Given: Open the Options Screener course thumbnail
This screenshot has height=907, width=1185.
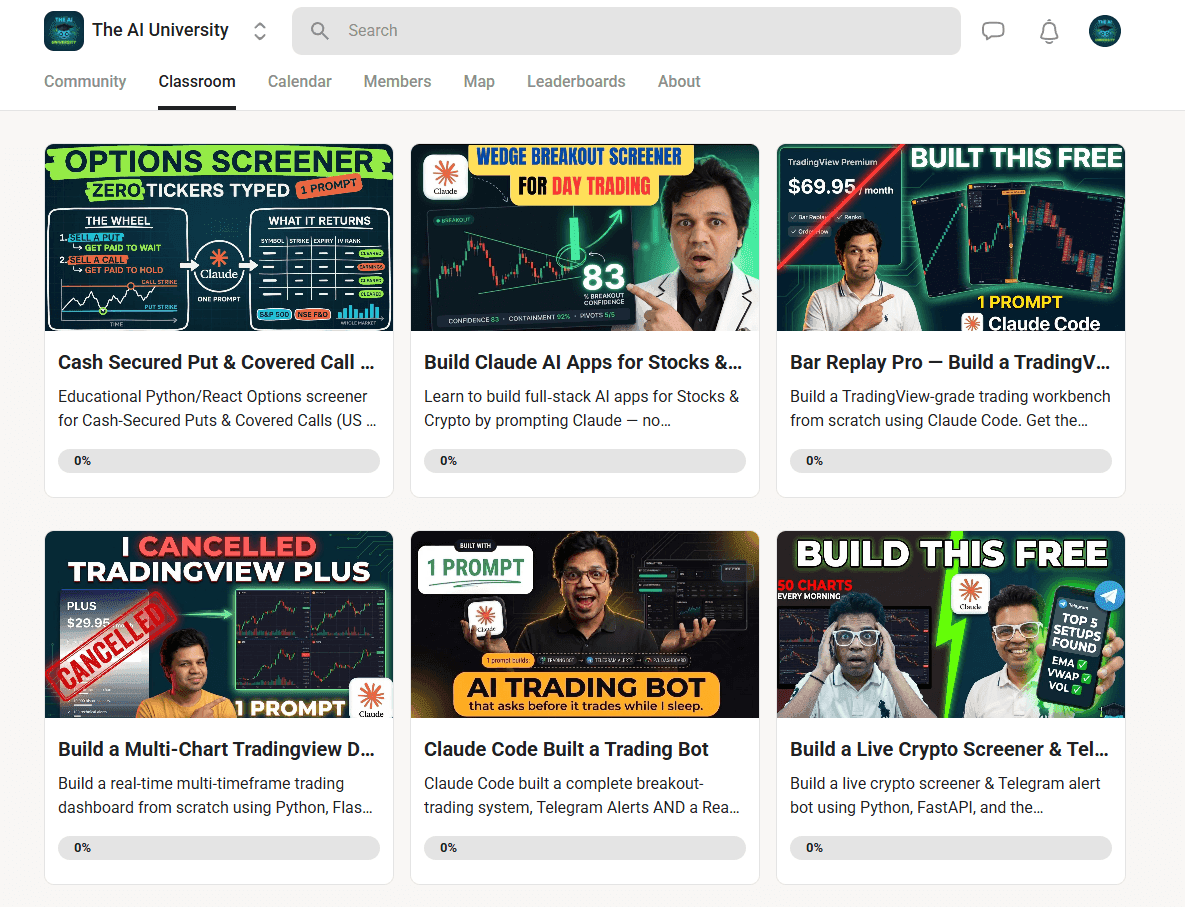Looking at the screenshot, I should (x=219, y=237).
